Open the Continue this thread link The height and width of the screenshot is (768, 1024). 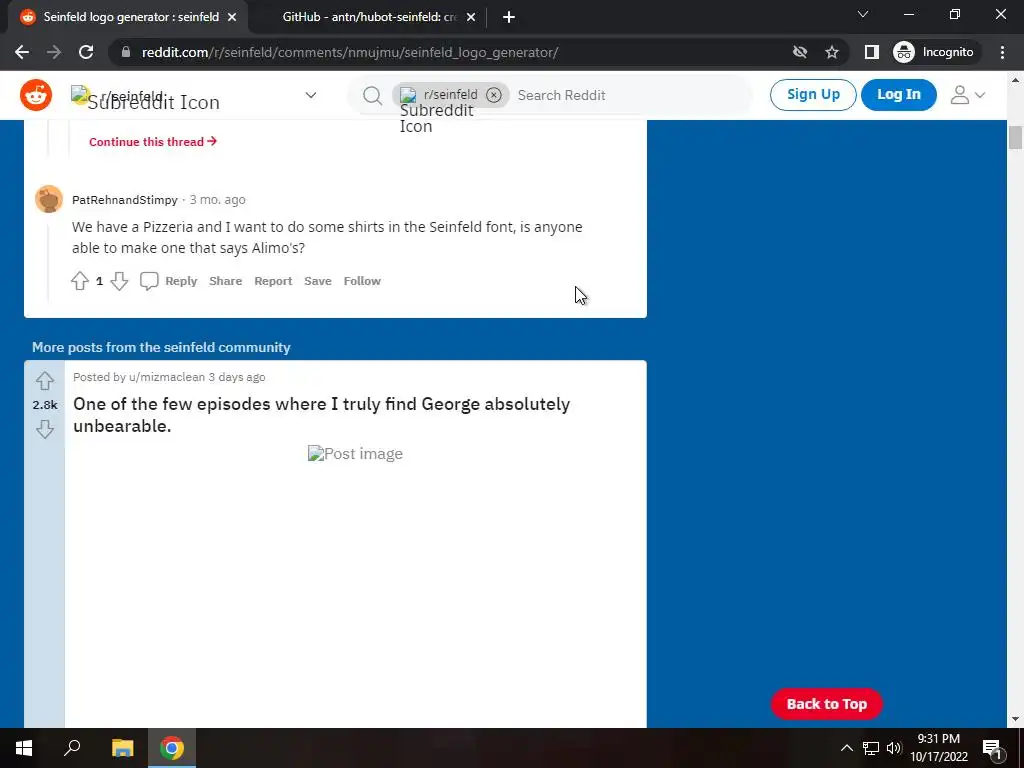click(x=153, y=142)
